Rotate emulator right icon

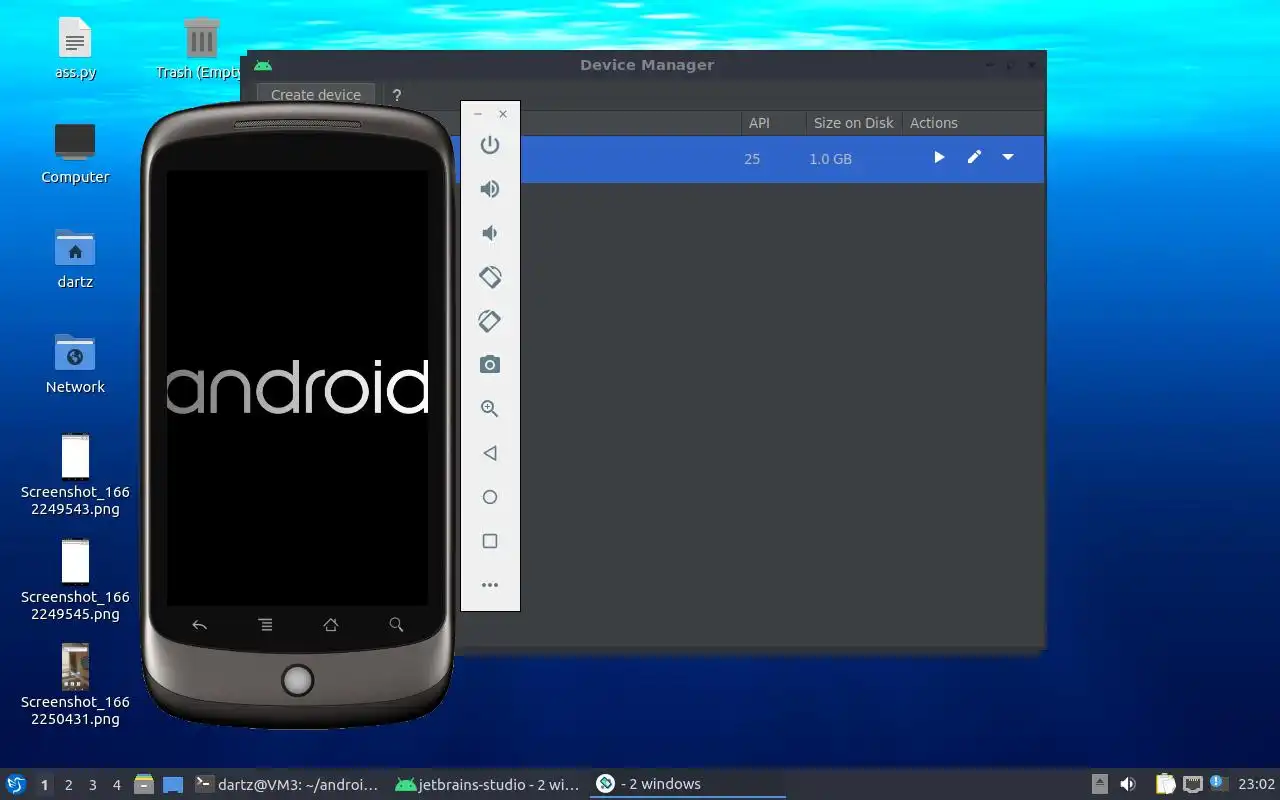pos(490,321)
